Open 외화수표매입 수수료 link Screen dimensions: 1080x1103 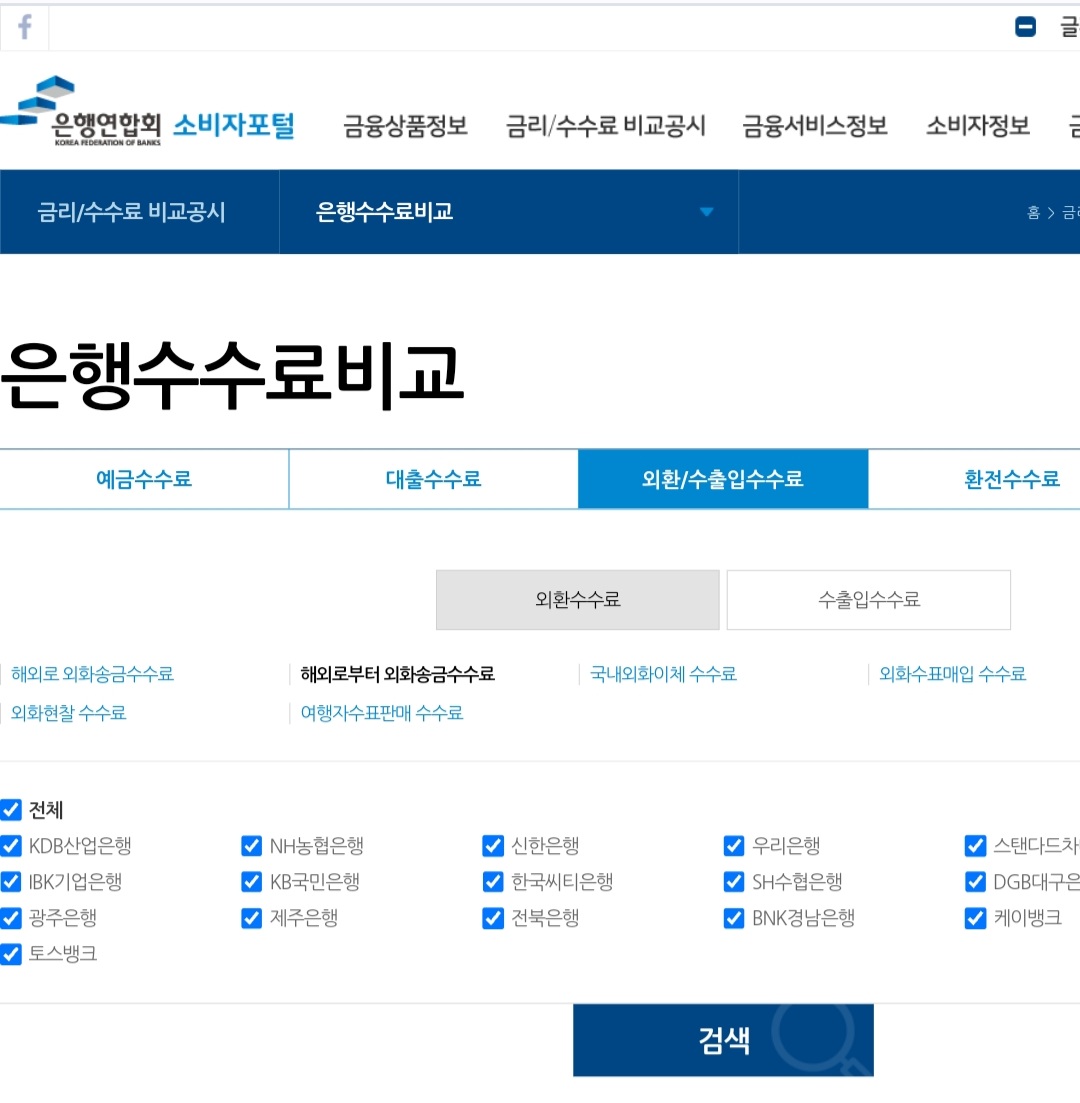coord(953,674)
